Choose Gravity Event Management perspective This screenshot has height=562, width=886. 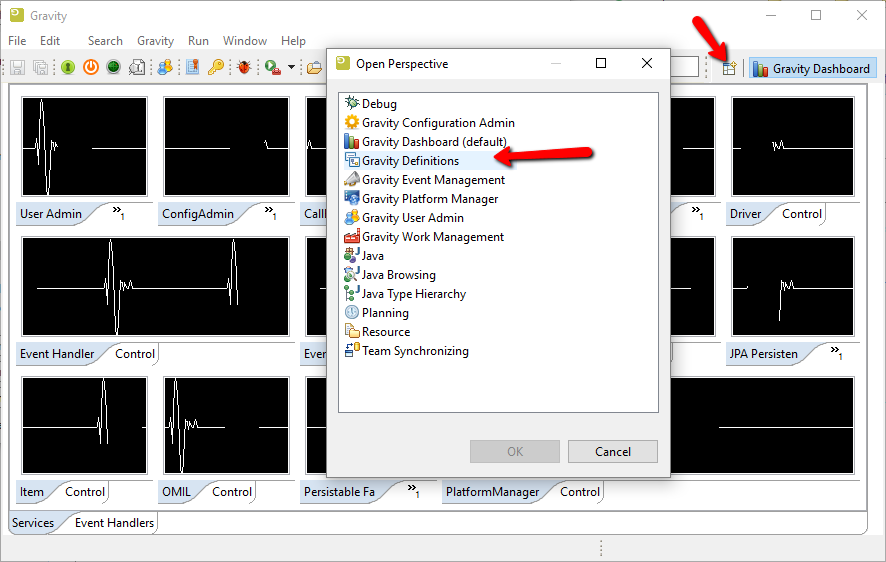433,180
